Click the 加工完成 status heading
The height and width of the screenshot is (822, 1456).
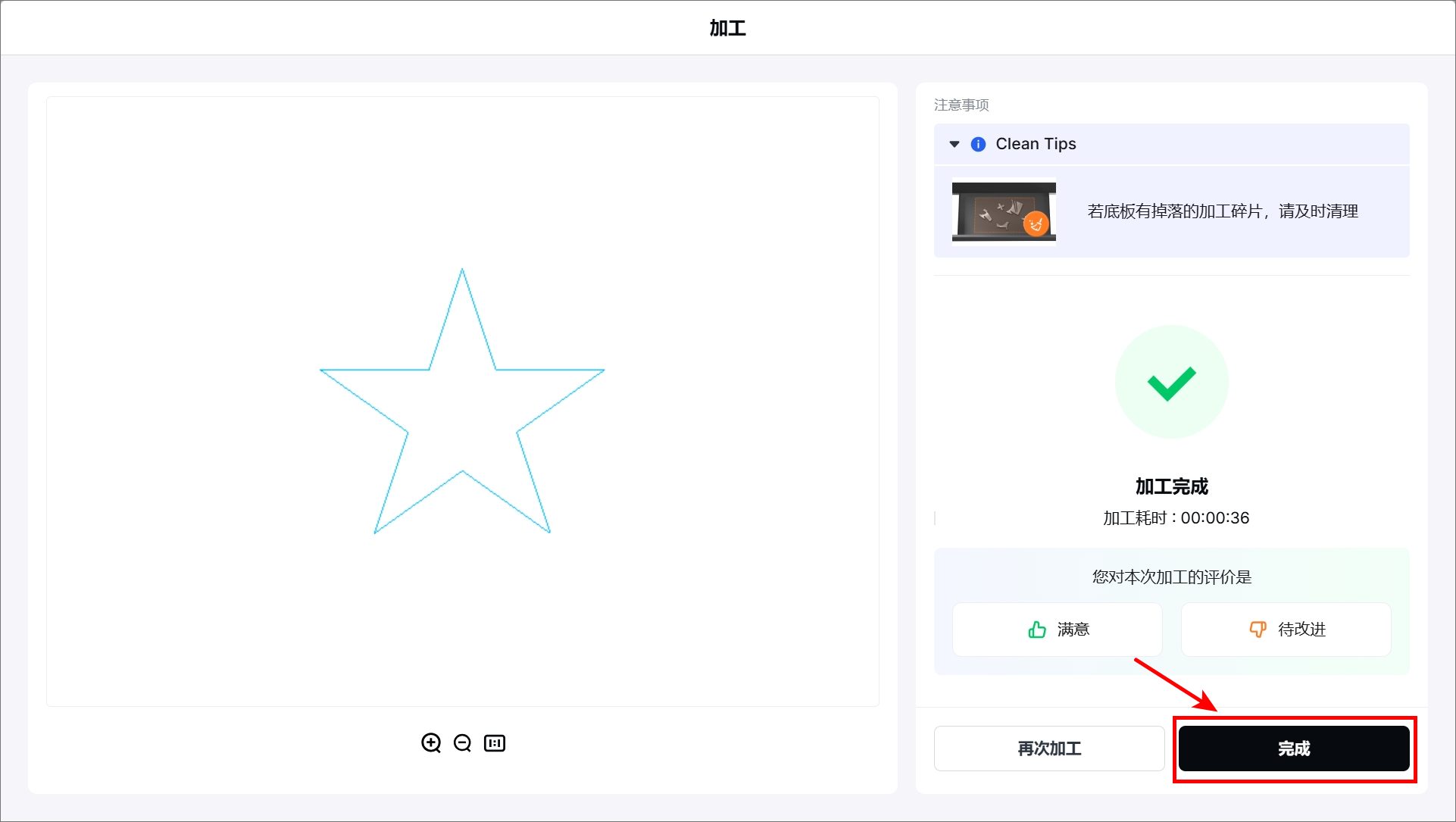coord(1171,486)
